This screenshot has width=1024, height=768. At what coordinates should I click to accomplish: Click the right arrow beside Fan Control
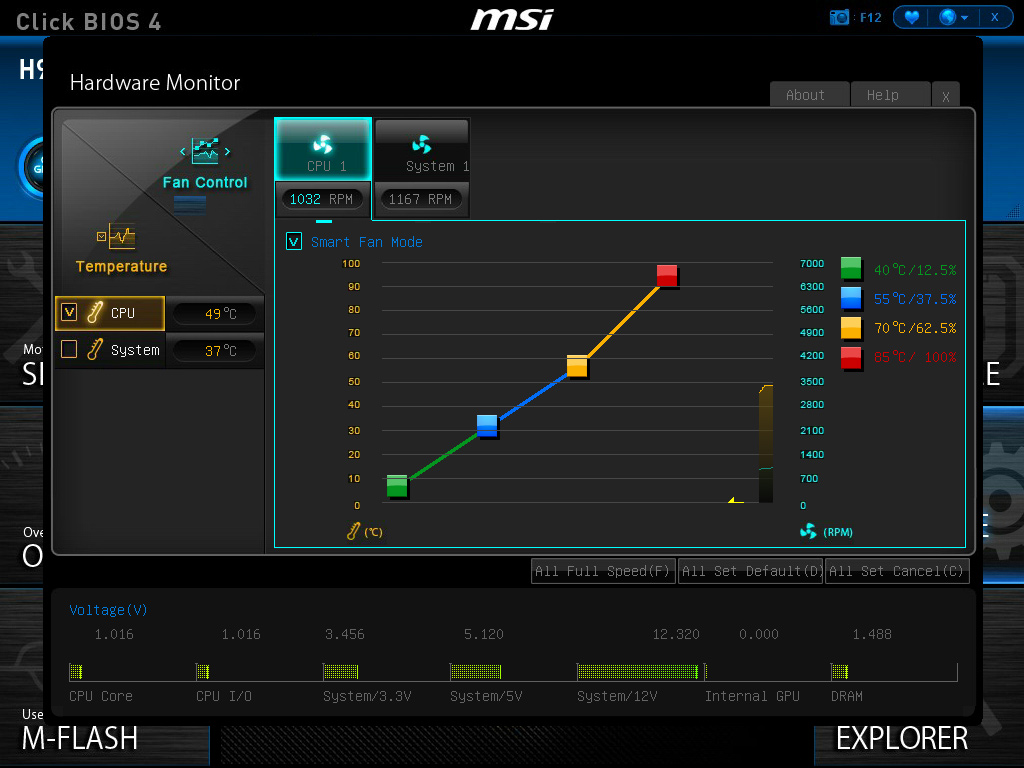coord(228,152)
